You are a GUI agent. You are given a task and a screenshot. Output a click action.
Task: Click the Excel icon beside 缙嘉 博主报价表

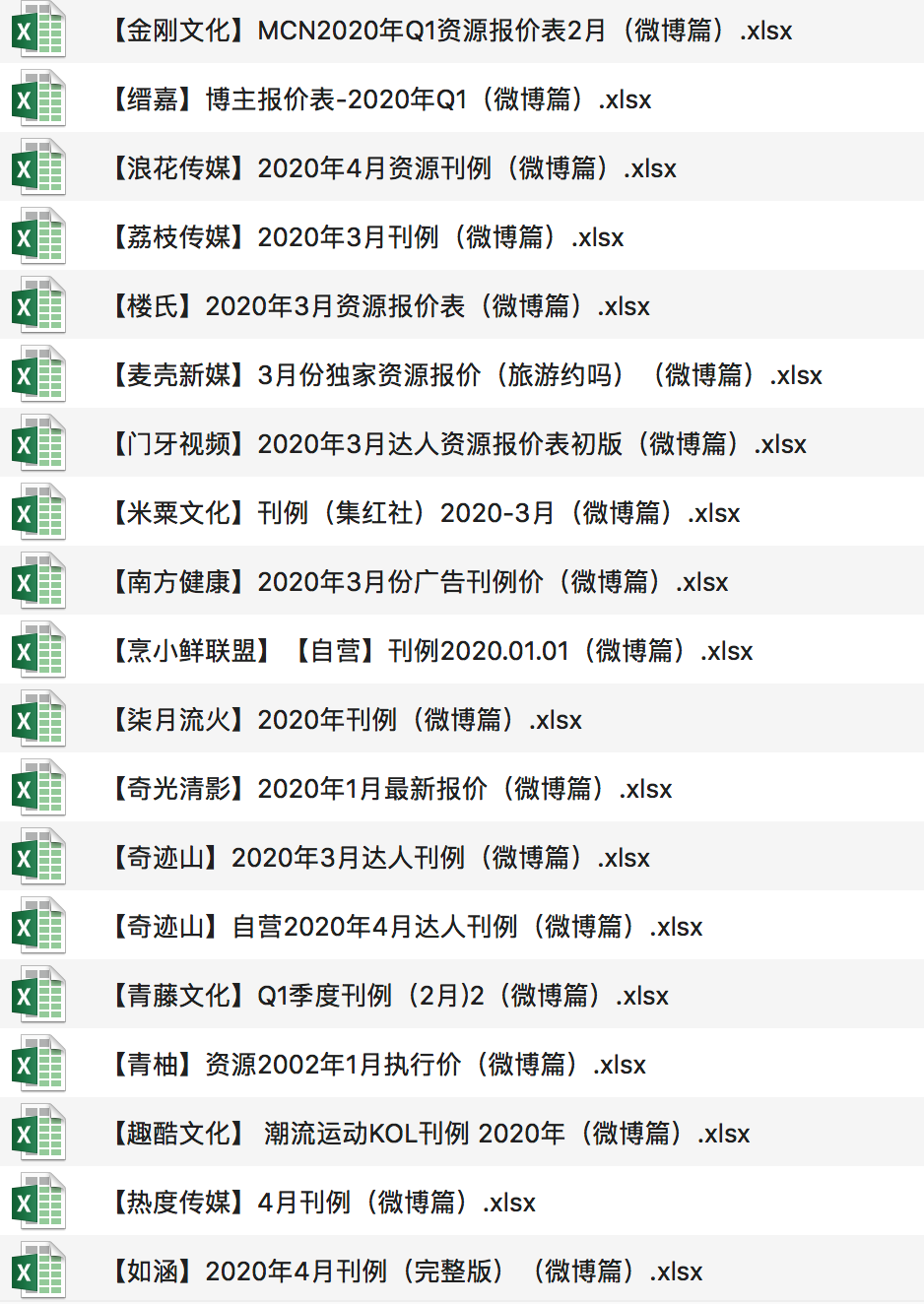coord(38,99)
